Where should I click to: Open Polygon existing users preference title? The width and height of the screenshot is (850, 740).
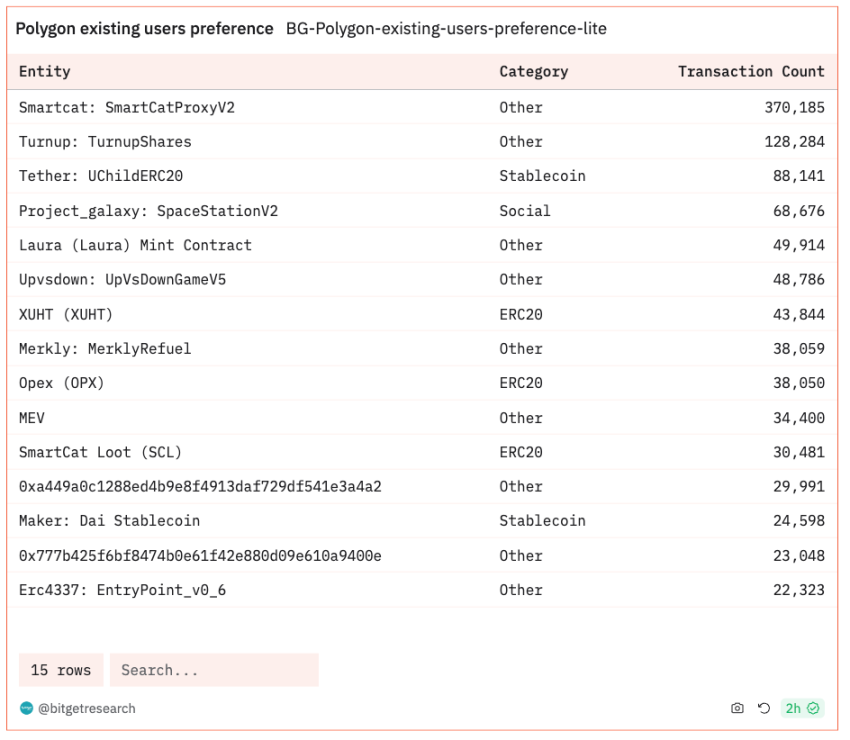[144, 29]
